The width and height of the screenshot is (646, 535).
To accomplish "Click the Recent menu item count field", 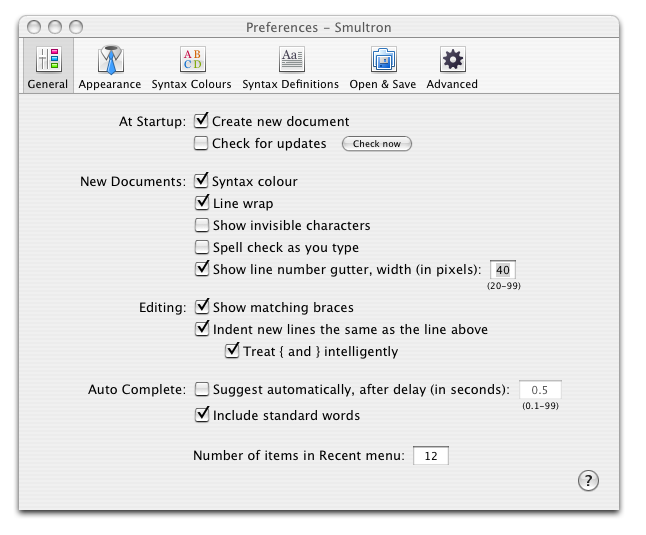I will [x=430, y=456].
